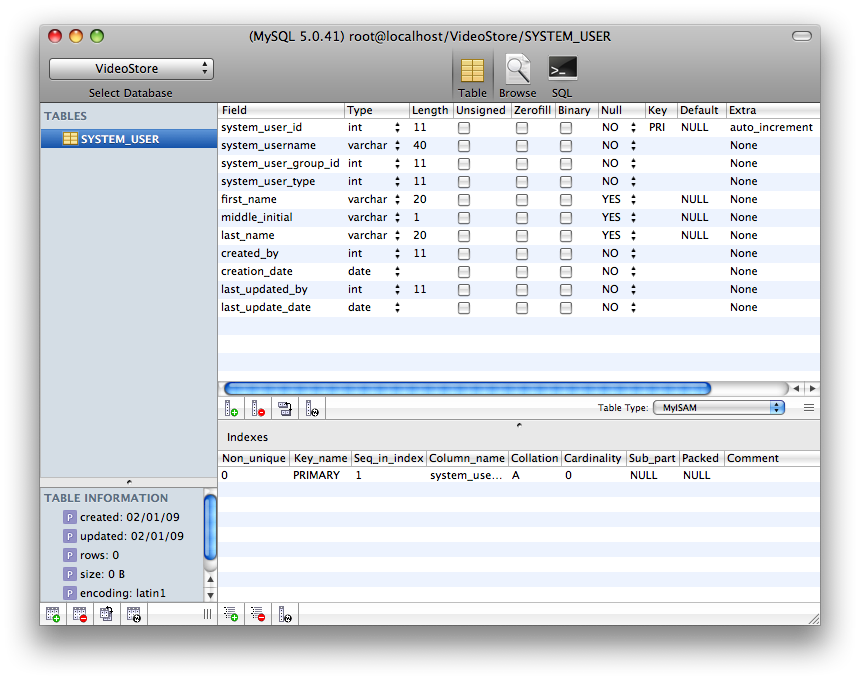Click the table info icon in sidebar footer
The height and width of the screenshot is (680, 860).
coord(134,614)
